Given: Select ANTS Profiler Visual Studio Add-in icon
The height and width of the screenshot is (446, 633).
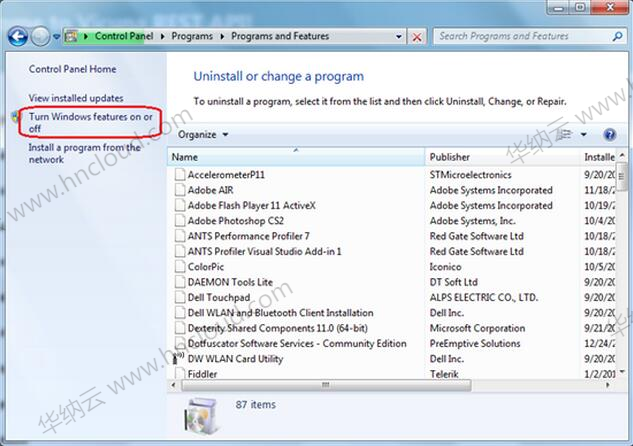Looking at the screenshot, I should tap(180, 251).
